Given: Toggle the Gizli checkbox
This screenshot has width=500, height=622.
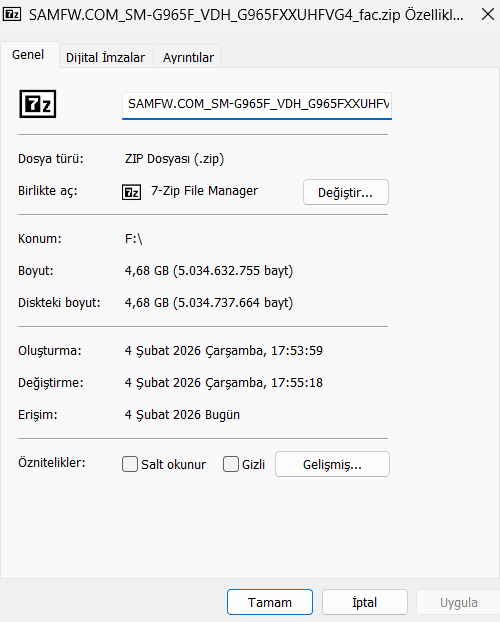Looking at the screenshot, I should (x=231, y=464).
